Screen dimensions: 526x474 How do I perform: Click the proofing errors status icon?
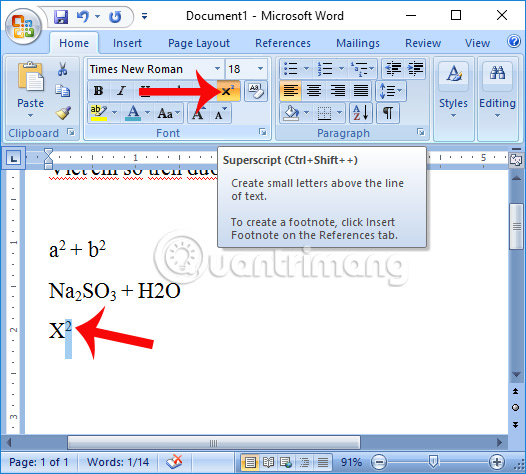click(x=174, y=462)
